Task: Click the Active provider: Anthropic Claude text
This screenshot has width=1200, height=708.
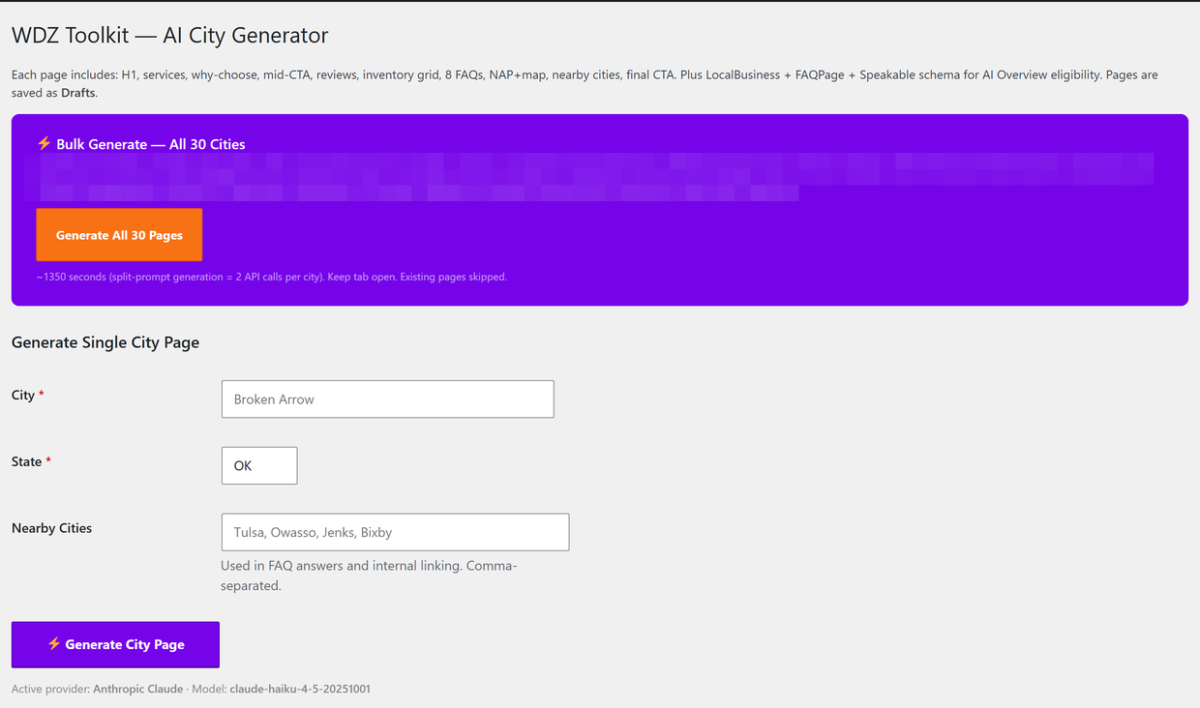Action: 97,689
